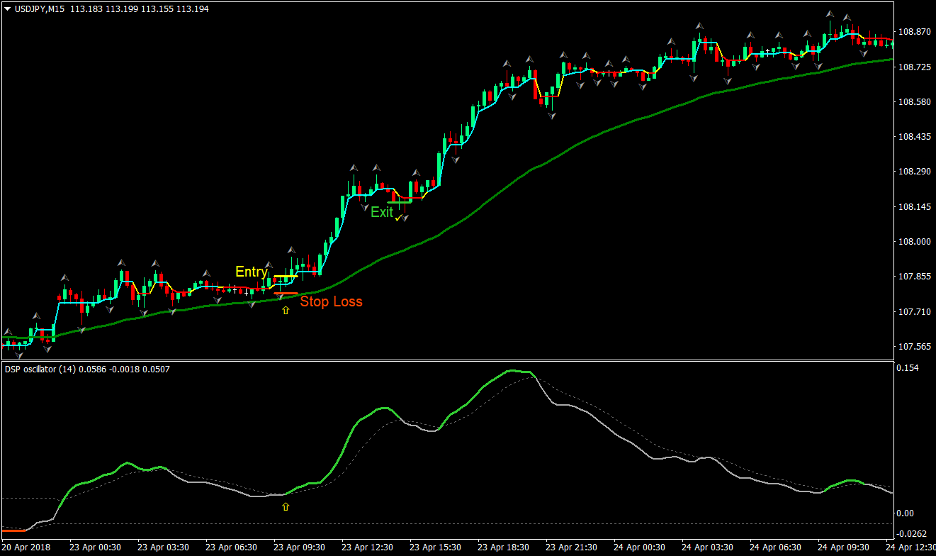Click the 24 Apr 03:30 time label
Image resolution: width=936 pixels, height=556 pixels.
point(707,547)
